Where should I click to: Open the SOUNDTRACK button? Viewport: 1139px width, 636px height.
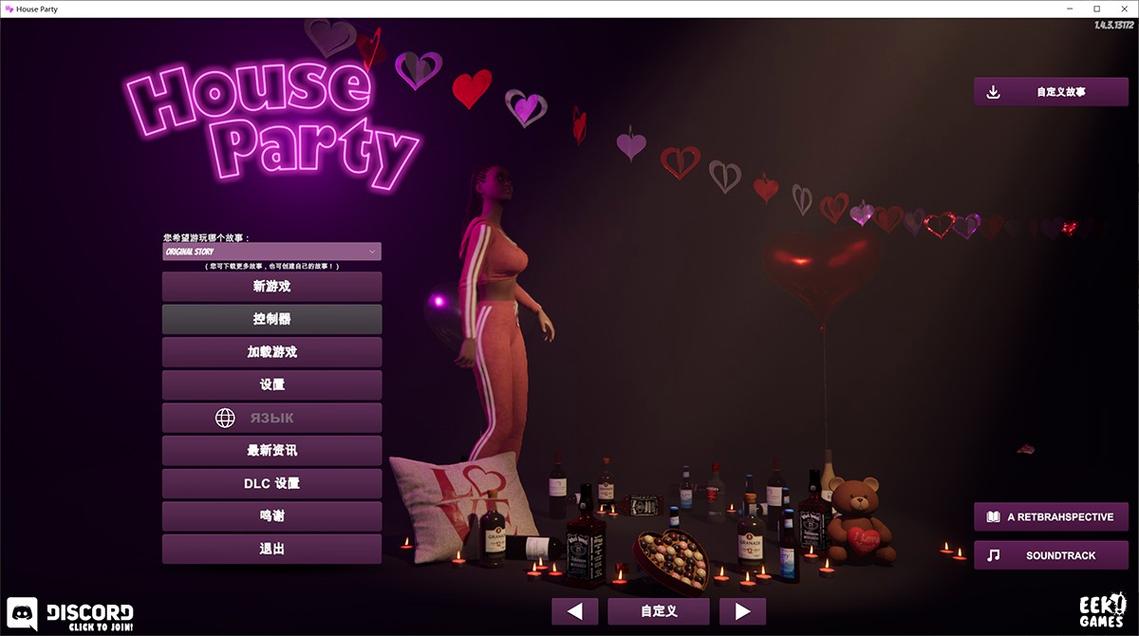coord(1051,555)
